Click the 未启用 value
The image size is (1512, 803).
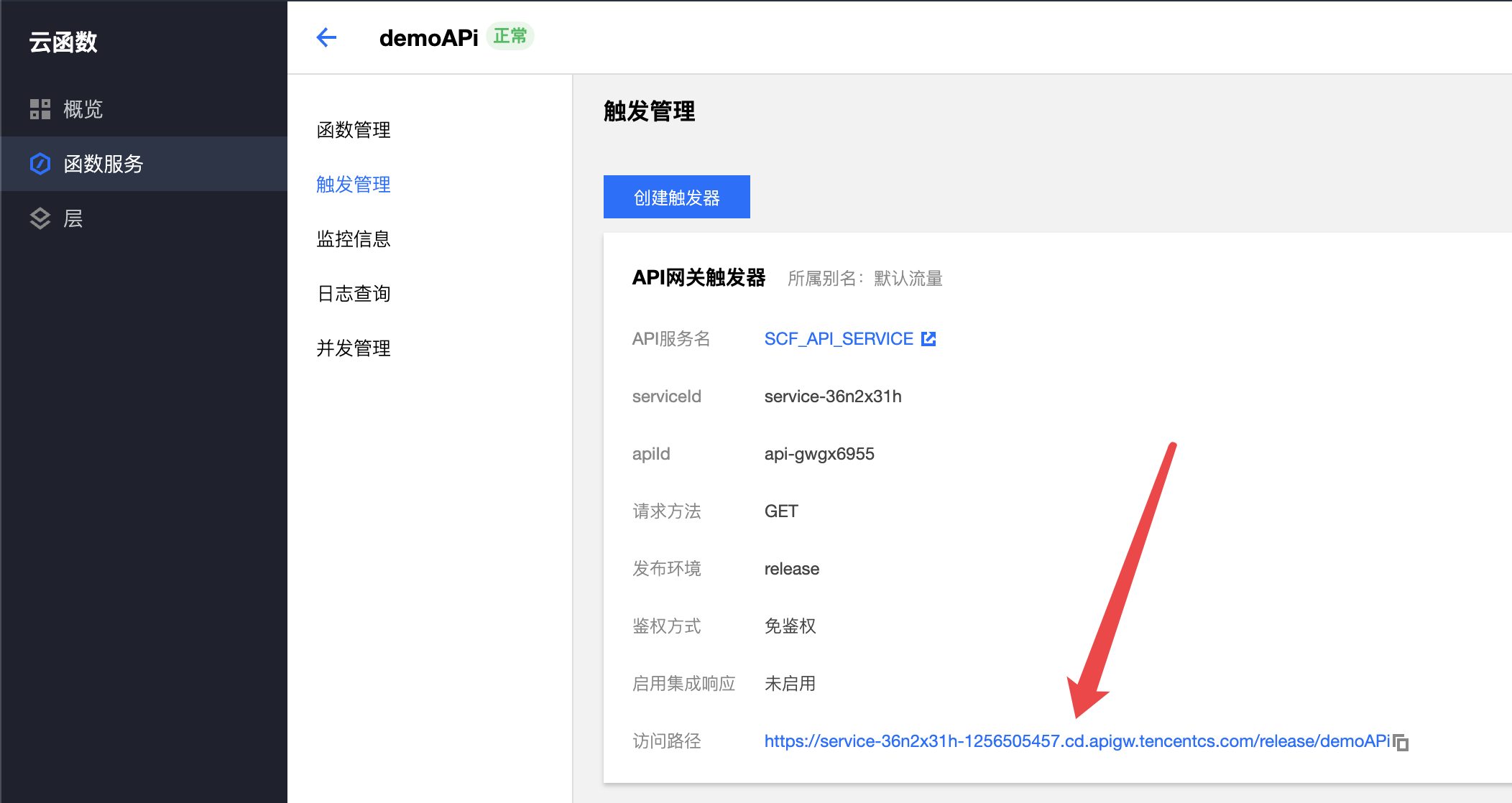pos(790,684)
